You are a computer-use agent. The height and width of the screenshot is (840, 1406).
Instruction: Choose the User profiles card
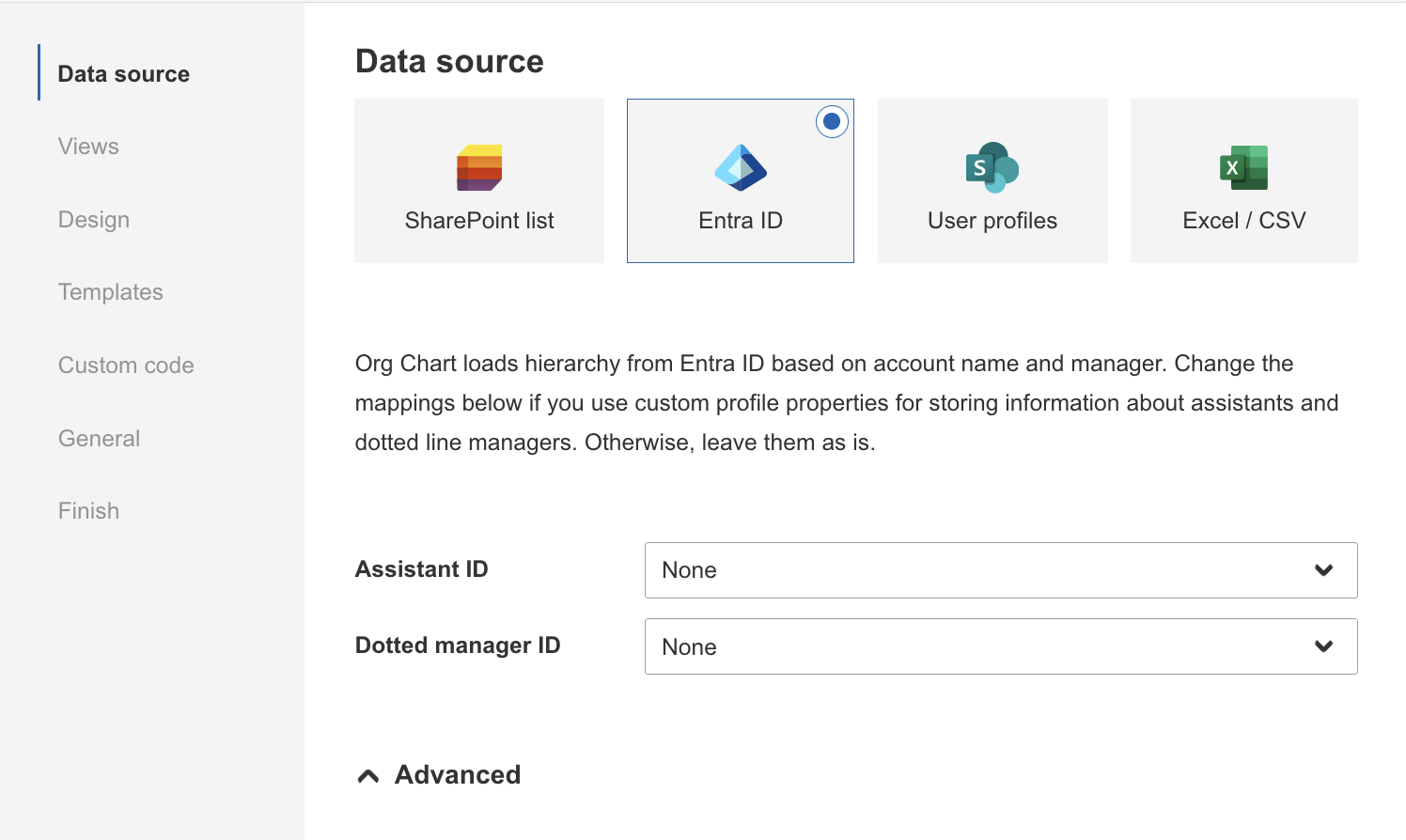(992, 180)
